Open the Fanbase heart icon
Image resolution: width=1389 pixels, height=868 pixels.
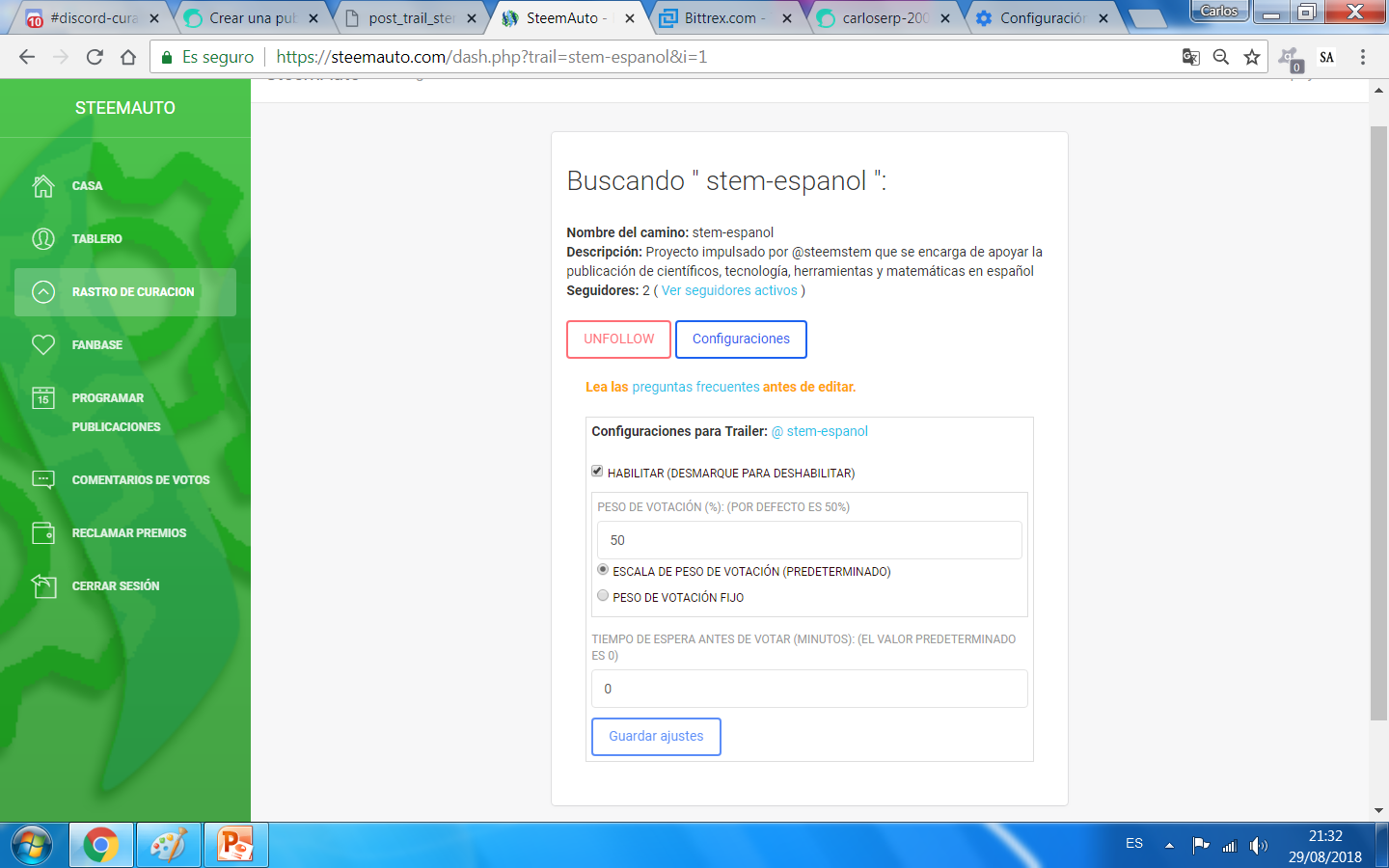pos(43,345)
